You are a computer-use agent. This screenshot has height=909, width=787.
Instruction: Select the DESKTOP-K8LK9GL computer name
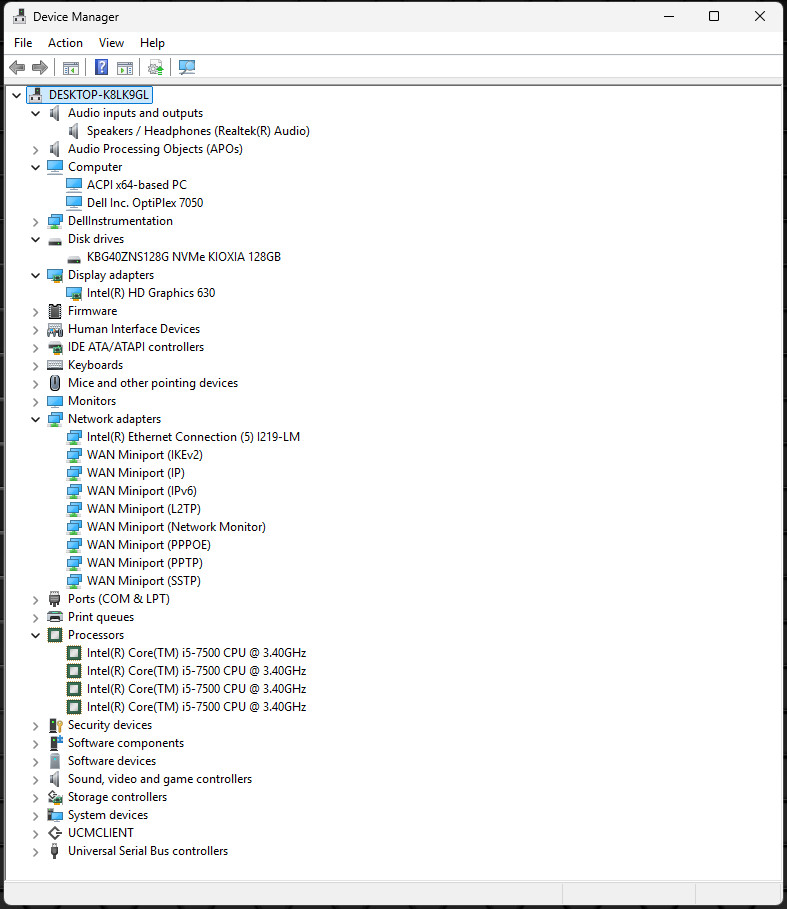(99, 95)
